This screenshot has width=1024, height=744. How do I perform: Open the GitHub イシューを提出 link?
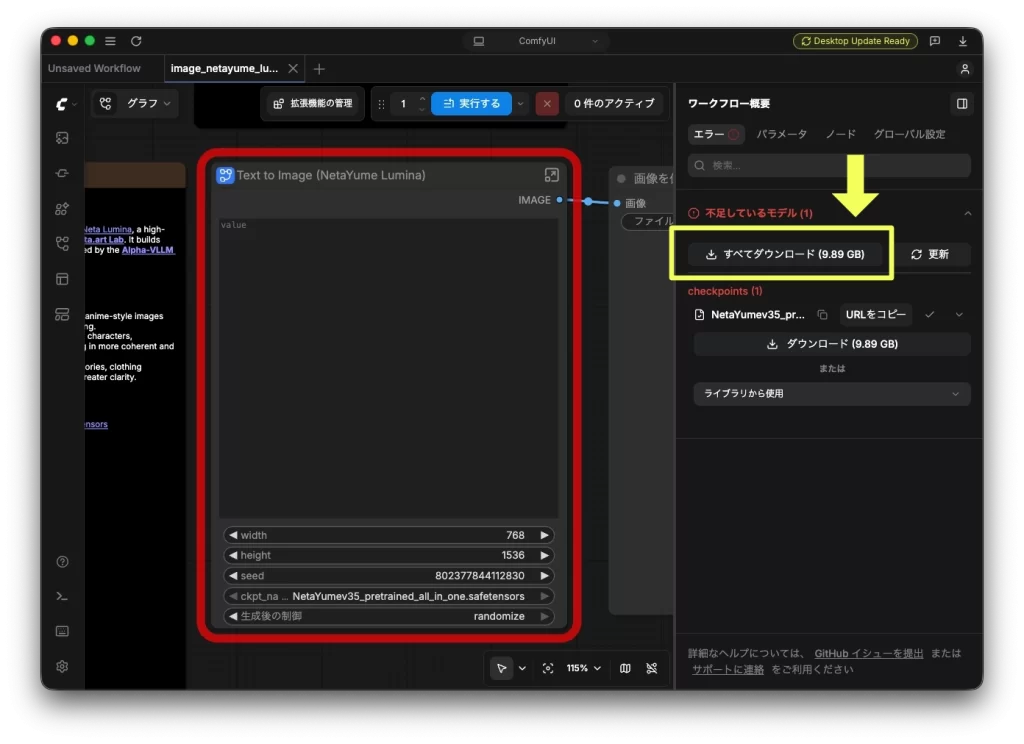pyautogui.click(x=869, y=653)
